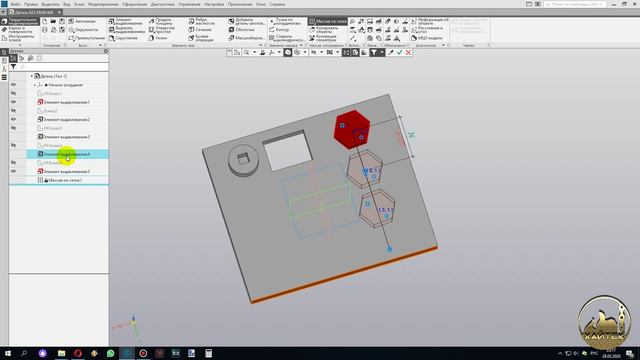Open the Файл menu

click(16, 4)
